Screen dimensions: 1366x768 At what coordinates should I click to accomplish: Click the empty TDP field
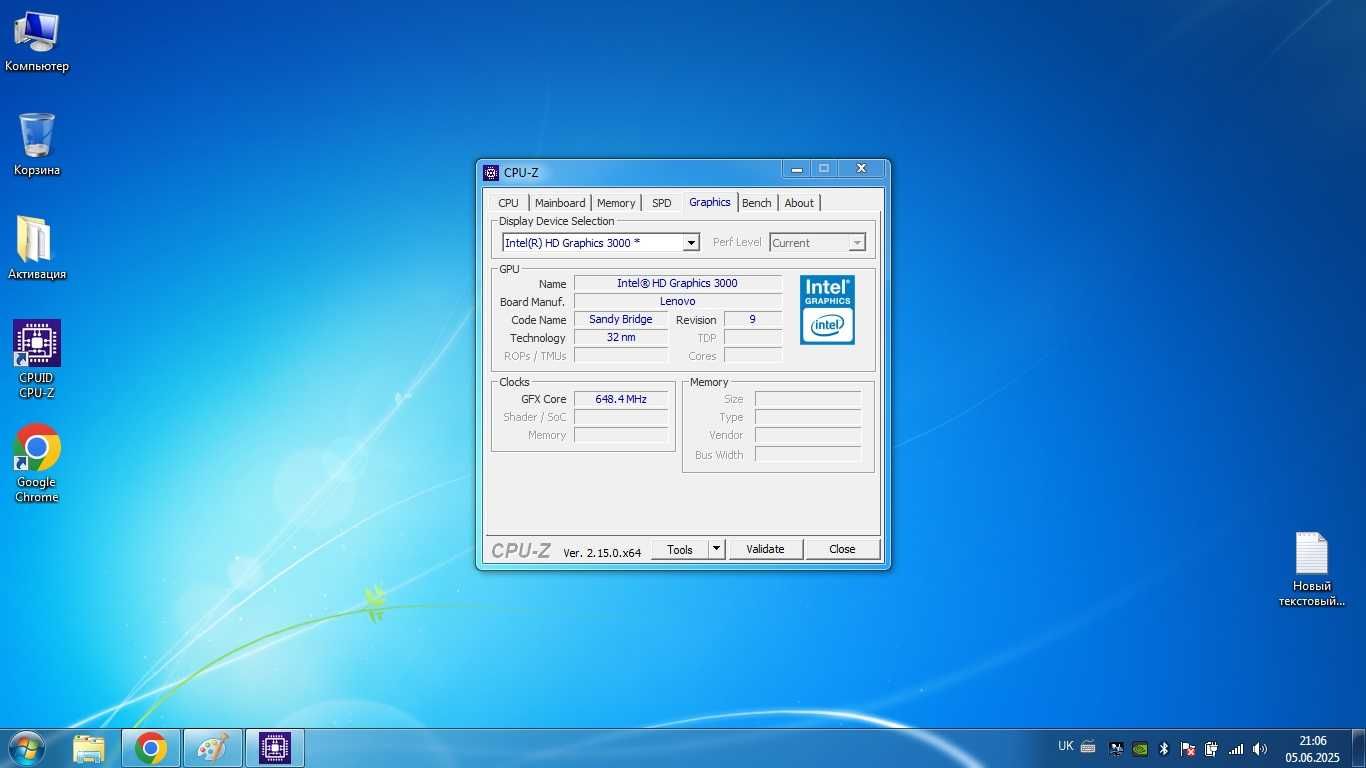tap(753, 338)
